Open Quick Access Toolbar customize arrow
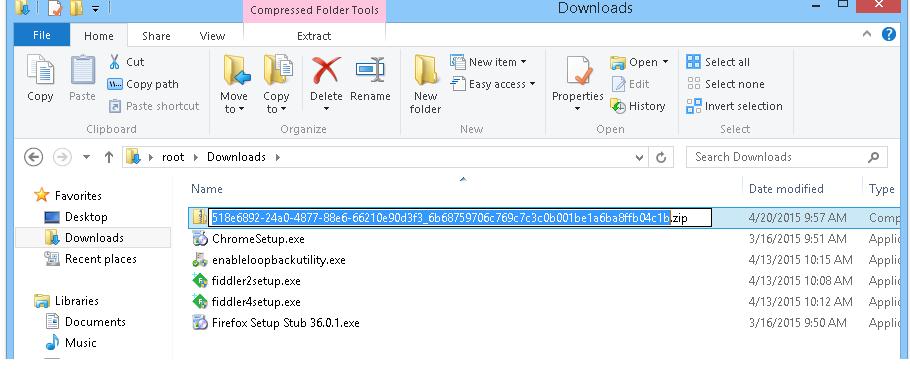This screenshot has width=910, height=376. (95, 9)
